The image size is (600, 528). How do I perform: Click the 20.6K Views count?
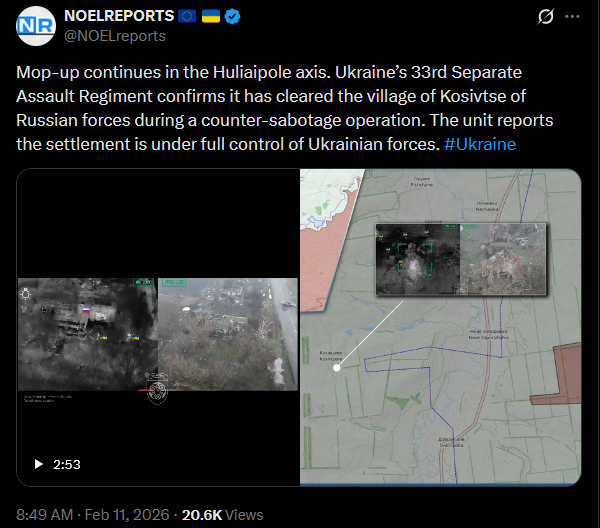222,515
